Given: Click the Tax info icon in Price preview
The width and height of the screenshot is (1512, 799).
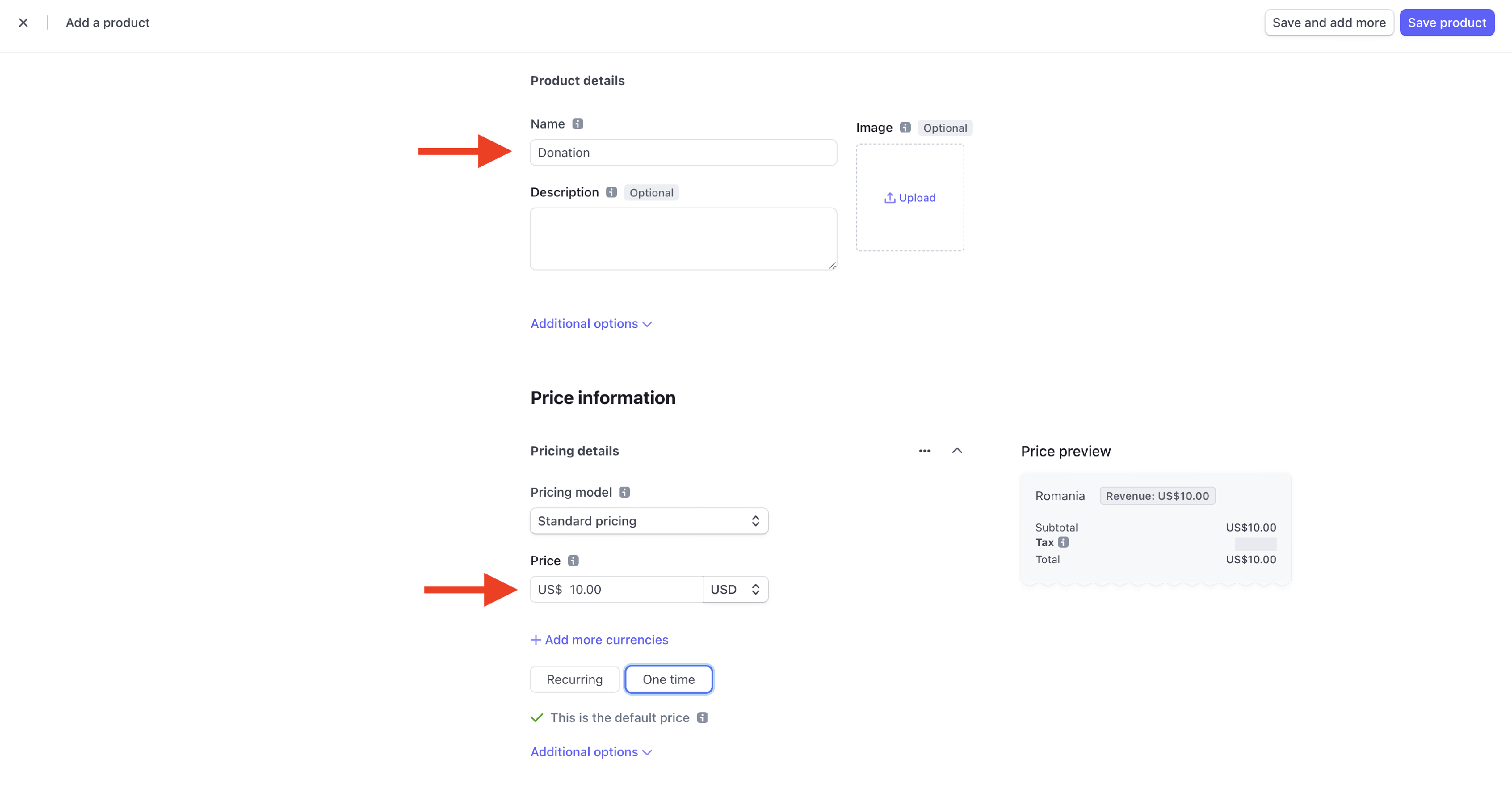Looking at the screenshot, I should 1063,542.
